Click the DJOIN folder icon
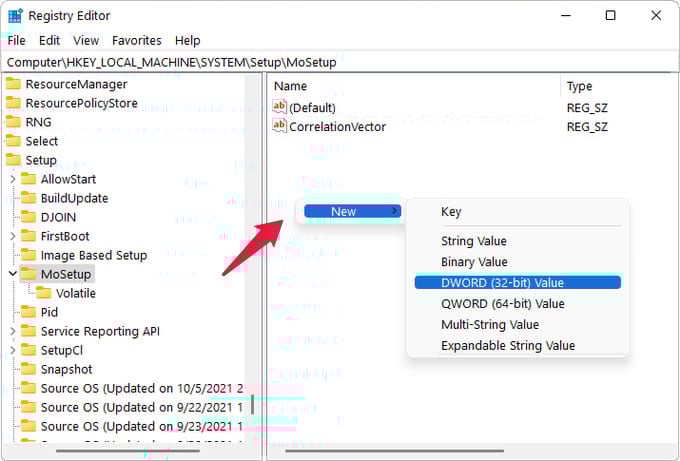Viewport: 680px width, 461px height. pyautogui.click(x=29, y=217)
